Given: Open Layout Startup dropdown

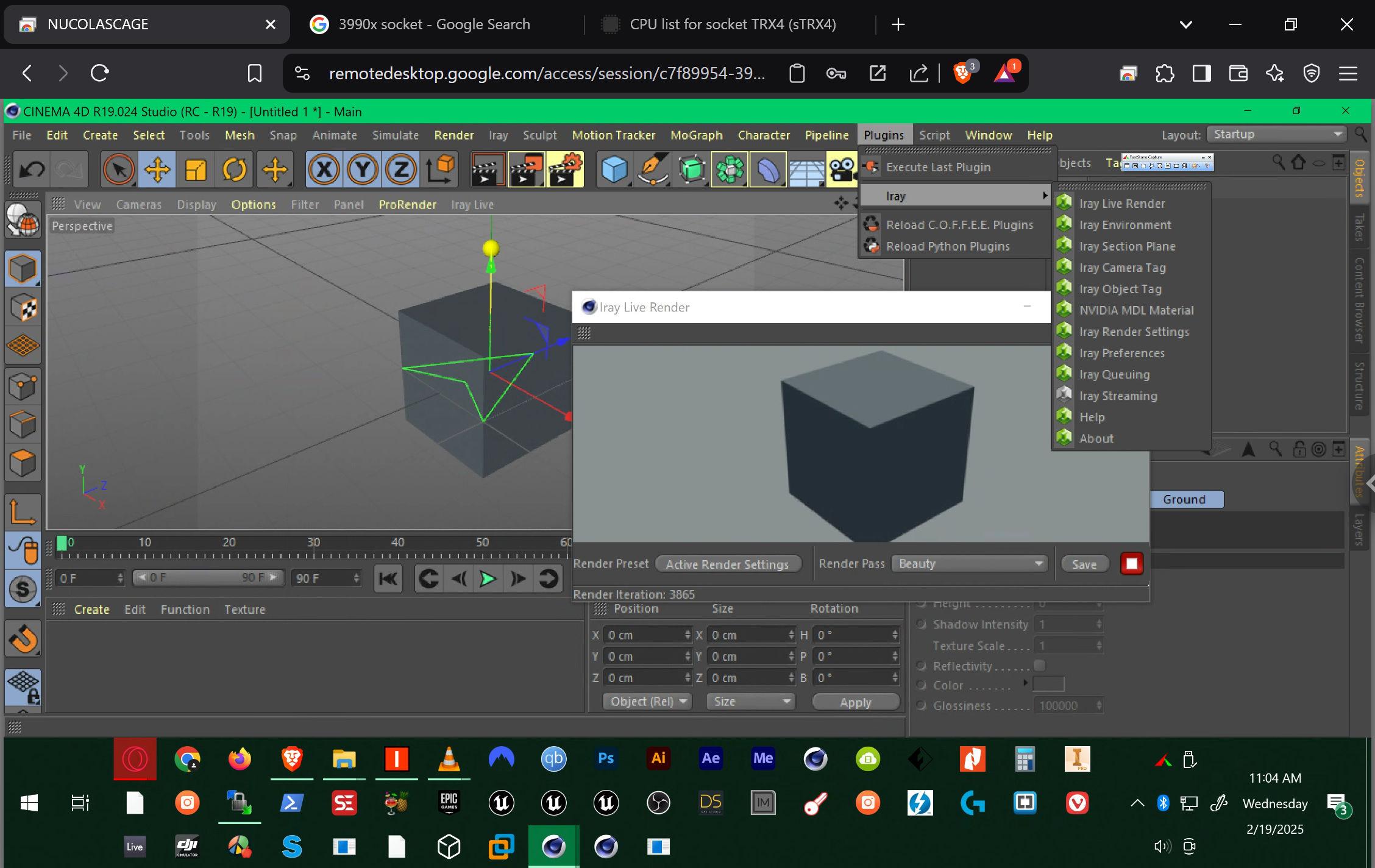Looking at the screenshot, I should [1276, 134].
